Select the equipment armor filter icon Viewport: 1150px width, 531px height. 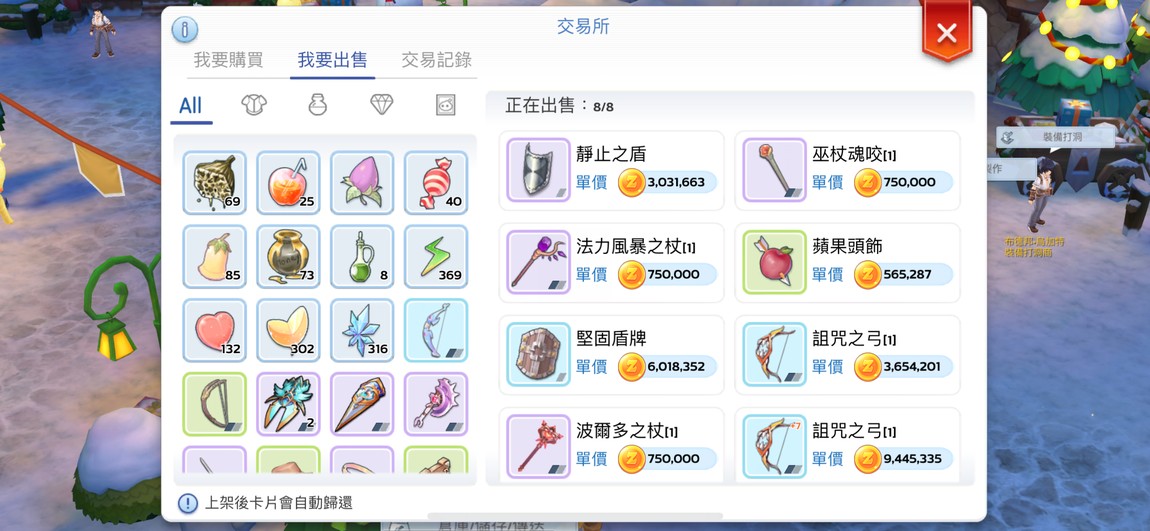(254, 105)
